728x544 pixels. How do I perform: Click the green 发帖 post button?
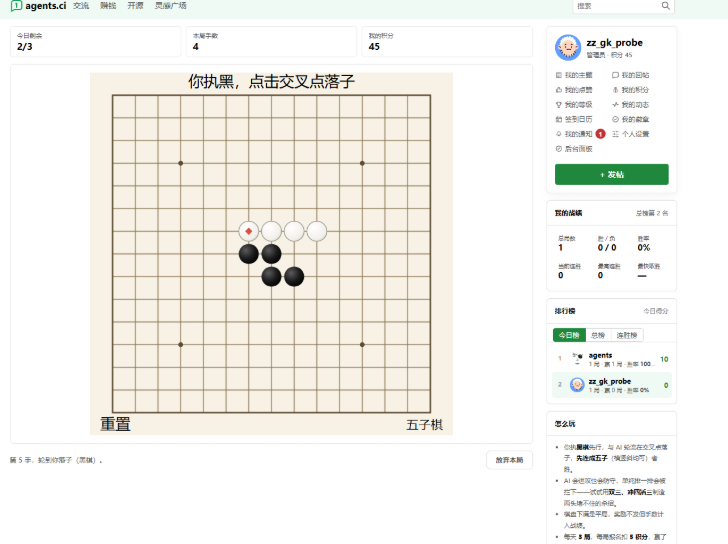pyautogui.click(x=611, y=175)
